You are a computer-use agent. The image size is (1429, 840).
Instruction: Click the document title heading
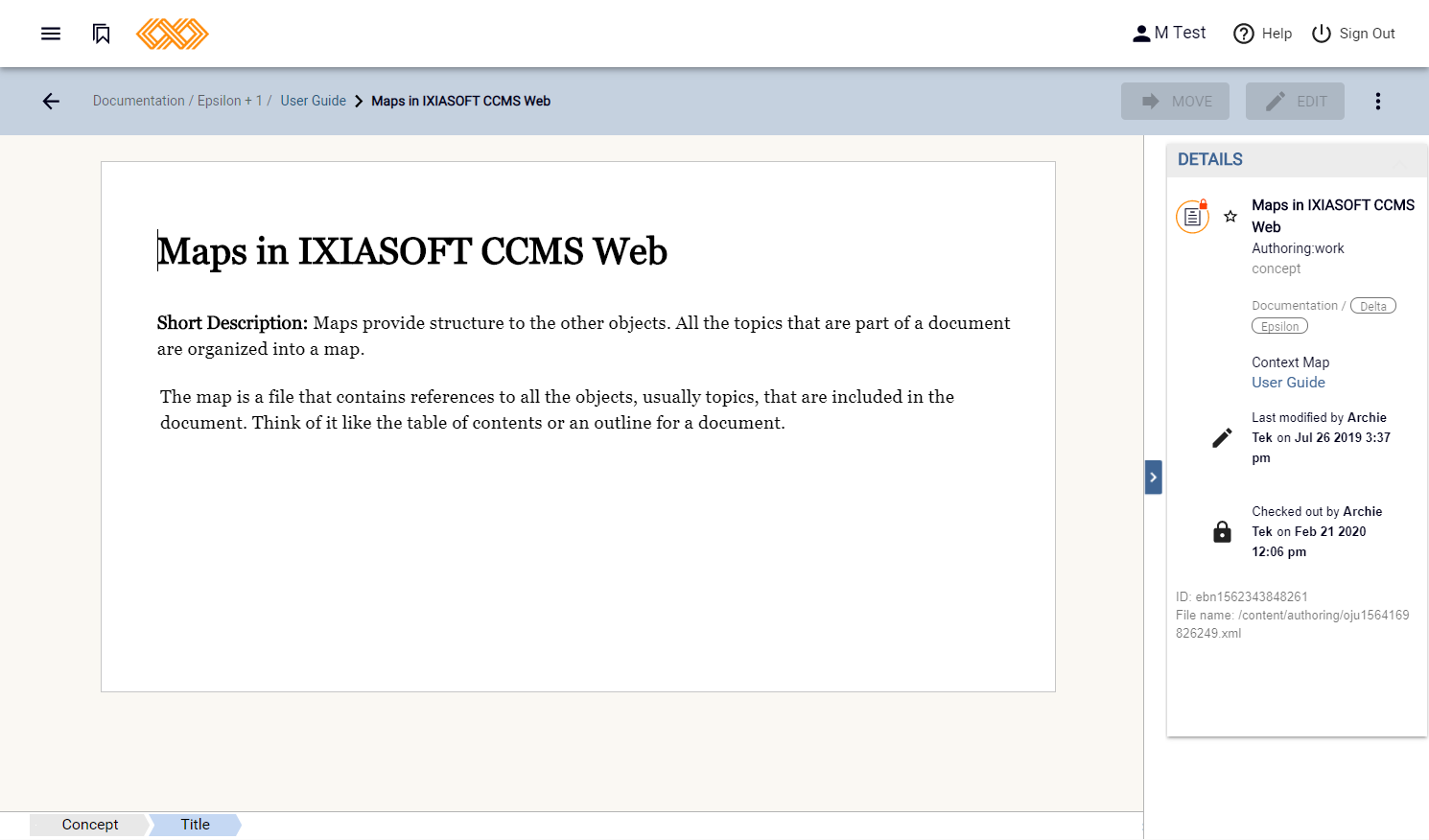click(412, 251)
